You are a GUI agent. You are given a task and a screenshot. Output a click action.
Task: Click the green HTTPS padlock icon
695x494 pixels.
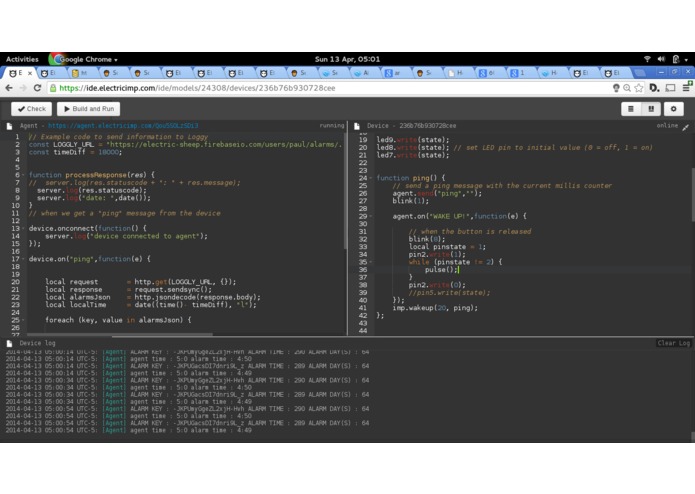(53, 88)
